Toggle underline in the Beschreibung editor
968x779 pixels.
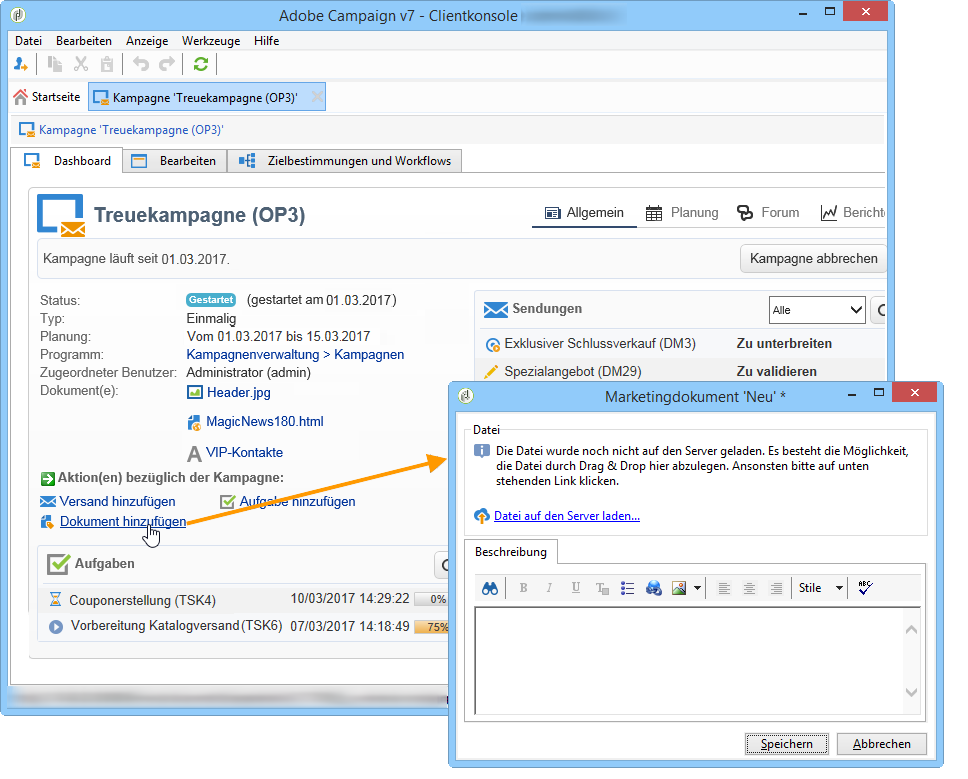(575, 588)
